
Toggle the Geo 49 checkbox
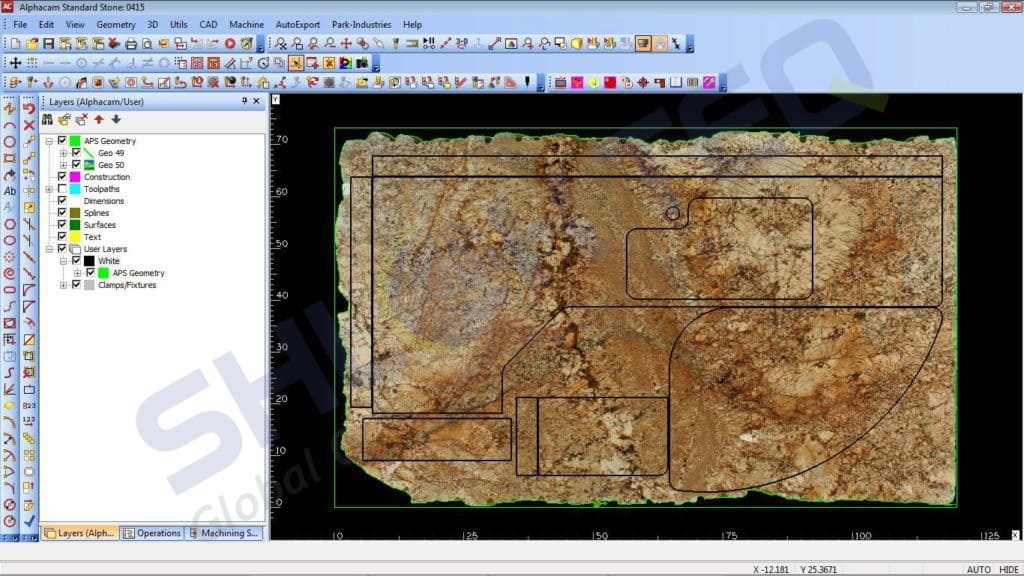(x=76, y=152)
